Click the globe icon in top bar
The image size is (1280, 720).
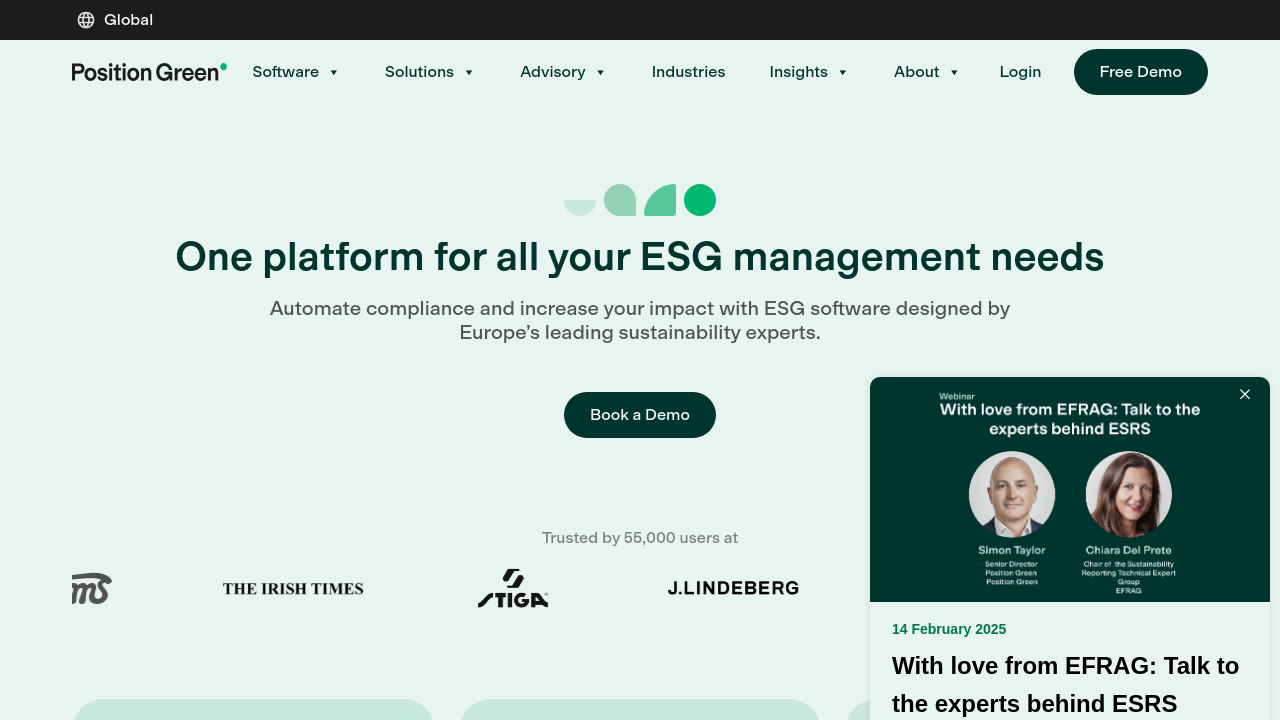pos(86,20)
